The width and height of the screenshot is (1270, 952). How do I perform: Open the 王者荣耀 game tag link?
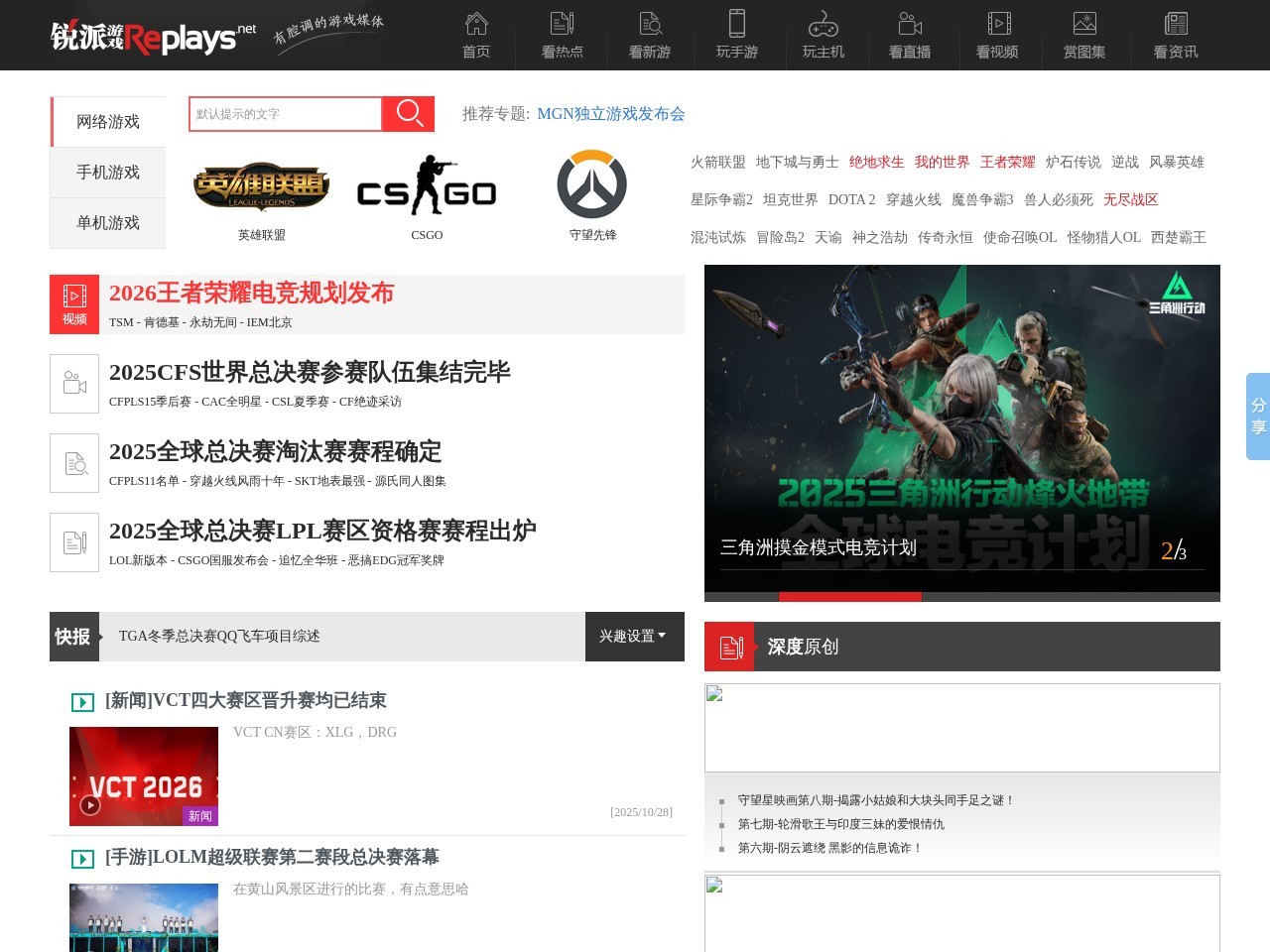1008,162
